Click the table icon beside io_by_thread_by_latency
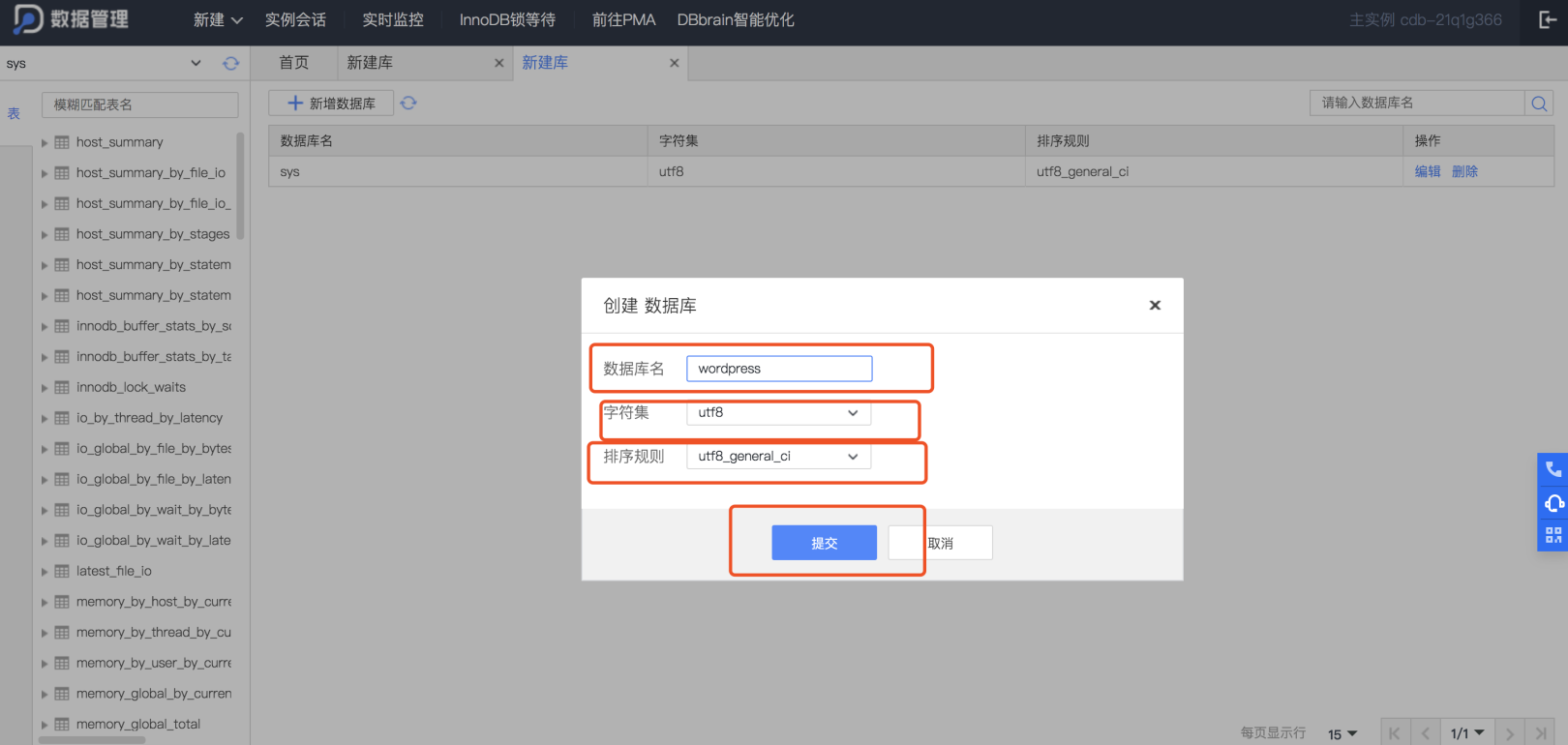 (x=62, y=418)
